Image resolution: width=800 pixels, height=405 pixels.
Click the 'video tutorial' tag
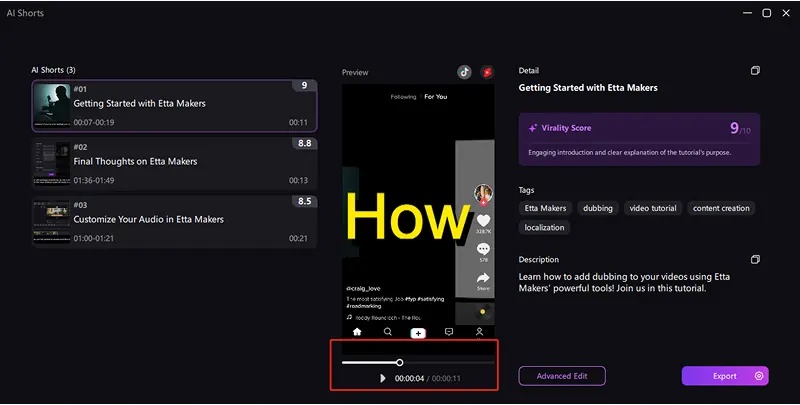click(x=654, y=208)
